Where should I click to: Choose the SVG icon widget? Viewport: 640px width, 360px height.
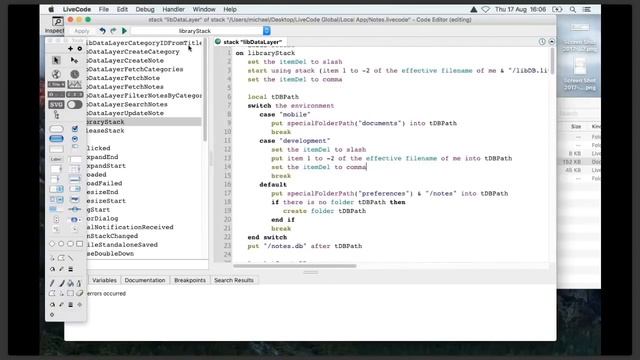[56, 104]
